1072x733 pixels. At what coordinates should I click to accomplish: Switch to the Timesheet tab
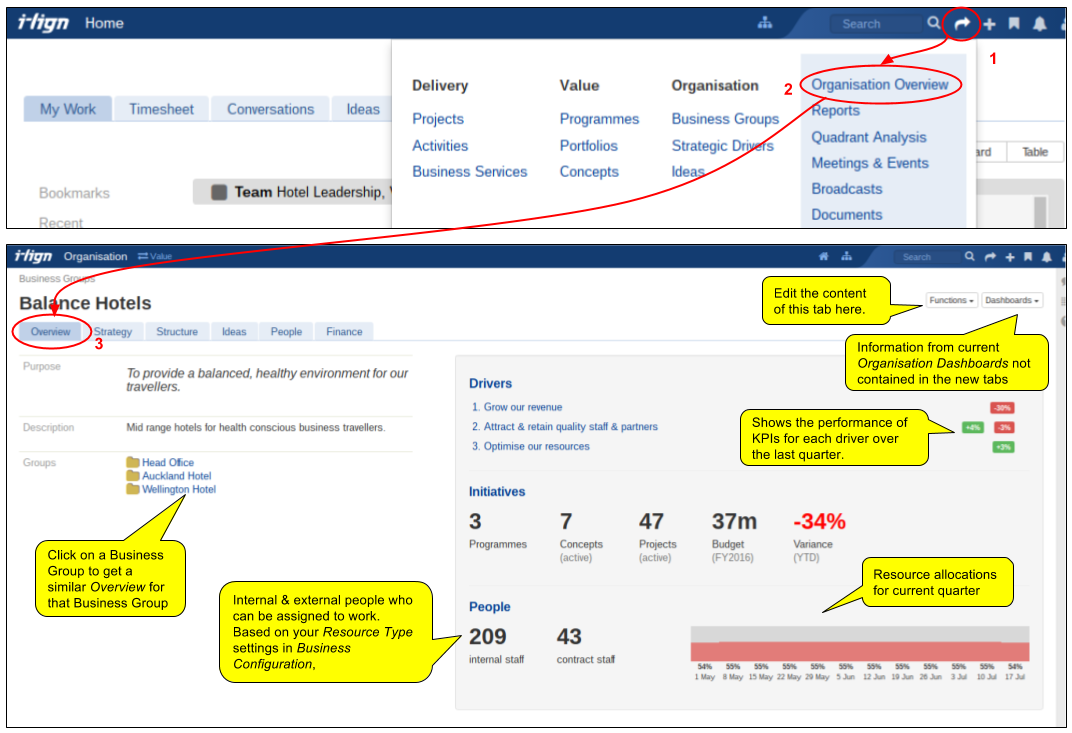161,109
